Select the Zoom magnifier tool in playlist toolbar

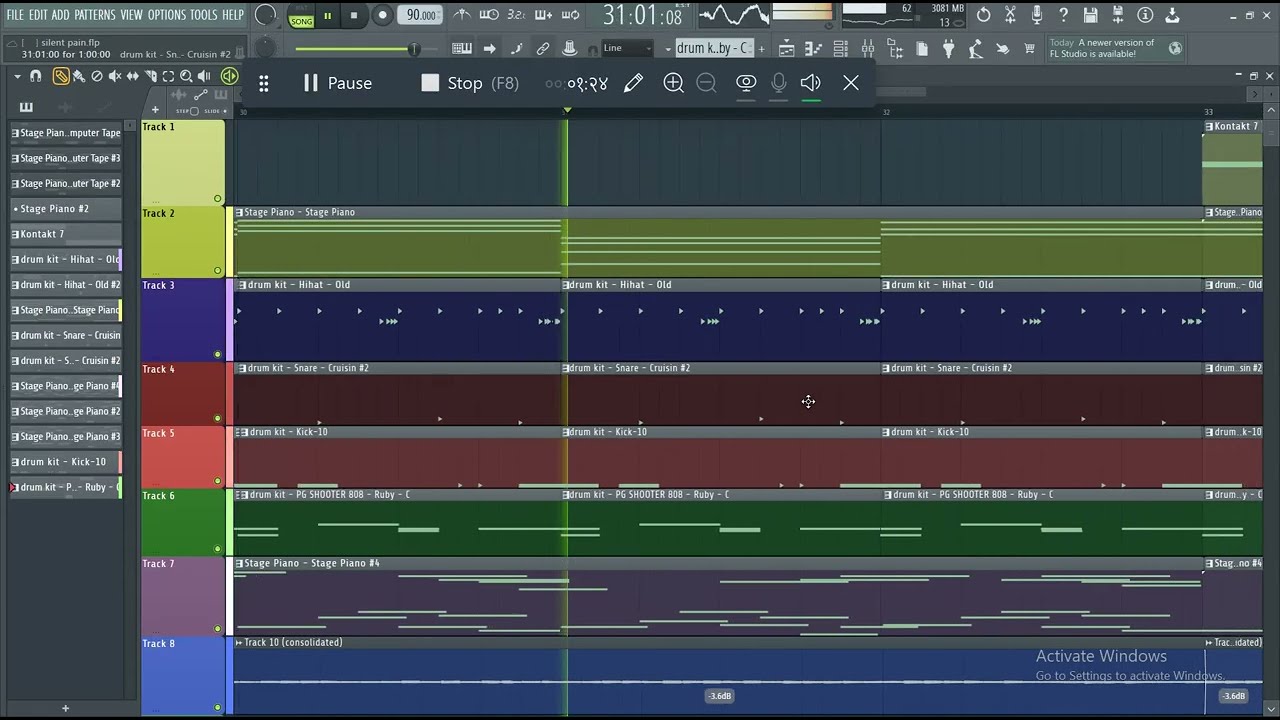186,76
